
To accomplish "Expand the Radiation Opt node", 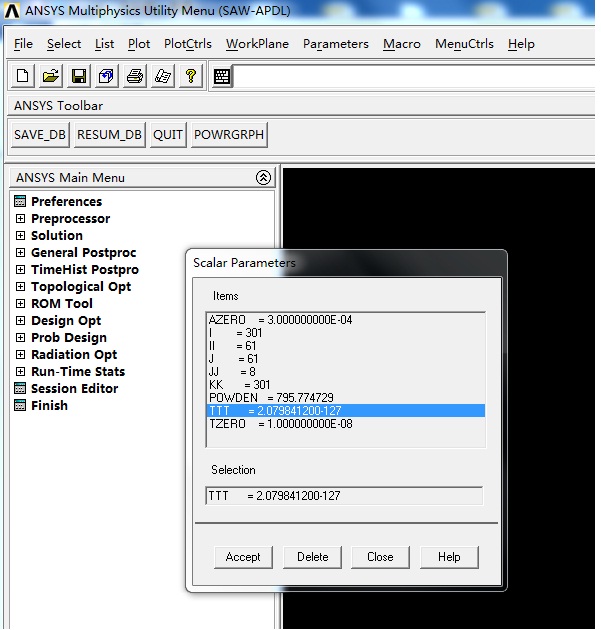I will (x=20, y=354).
